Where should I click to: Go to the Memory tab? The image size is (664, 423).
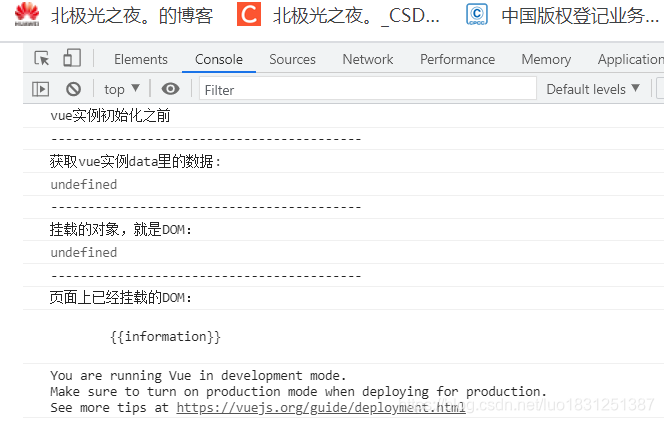(x=546, y=59)
